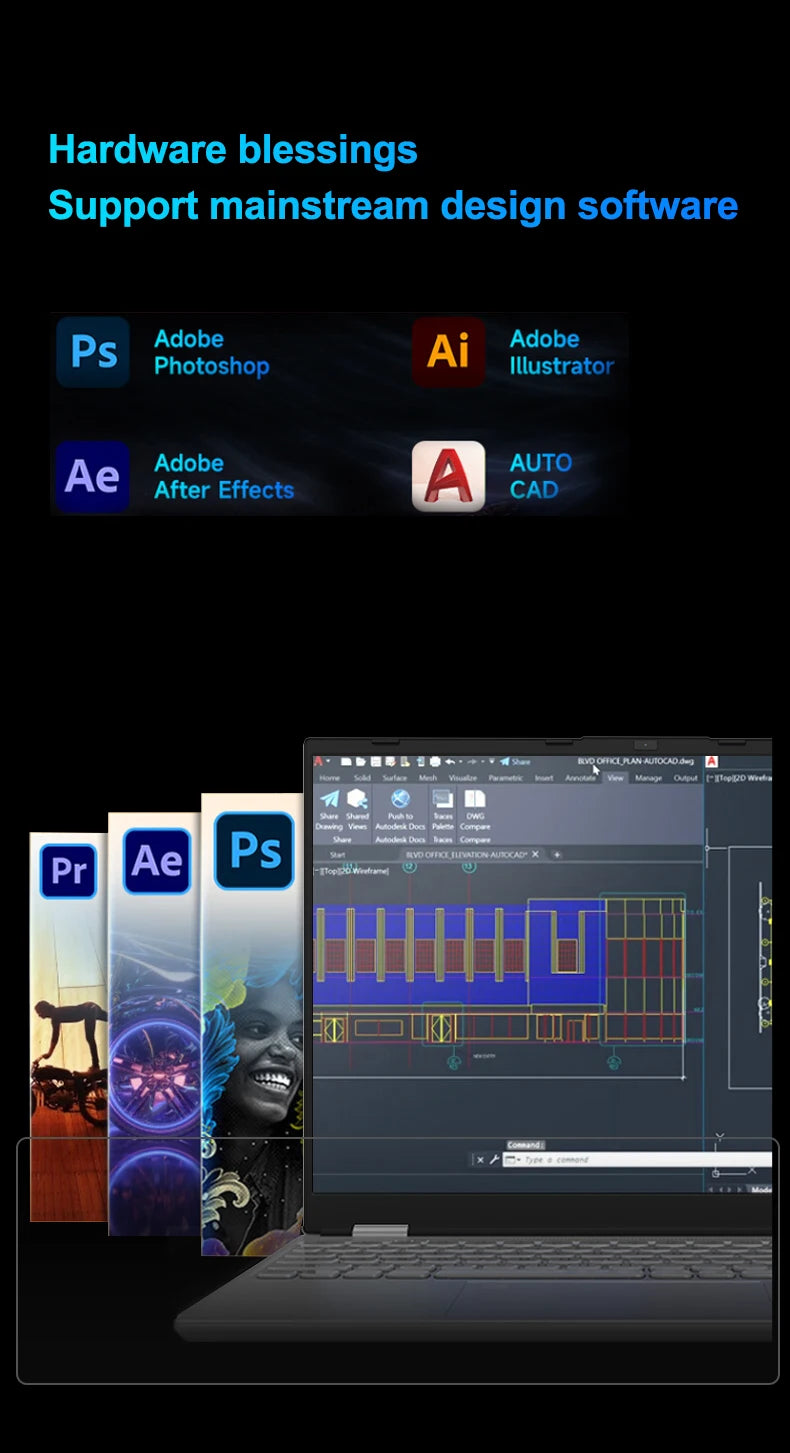Screen dimensions: 790x1453
Task: Launch the DWG Compare tool
Action: tap(475, 804)
